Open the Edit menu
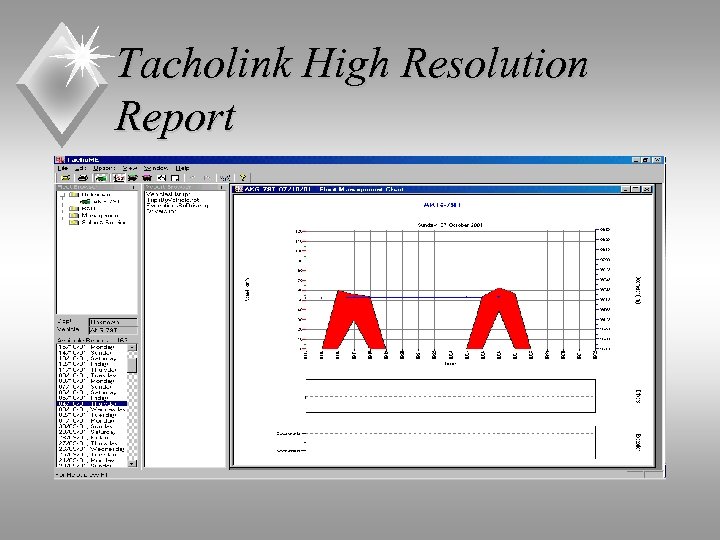Image resolution: width=720 pixels, height=540 pixels. (x=80, y=169)
